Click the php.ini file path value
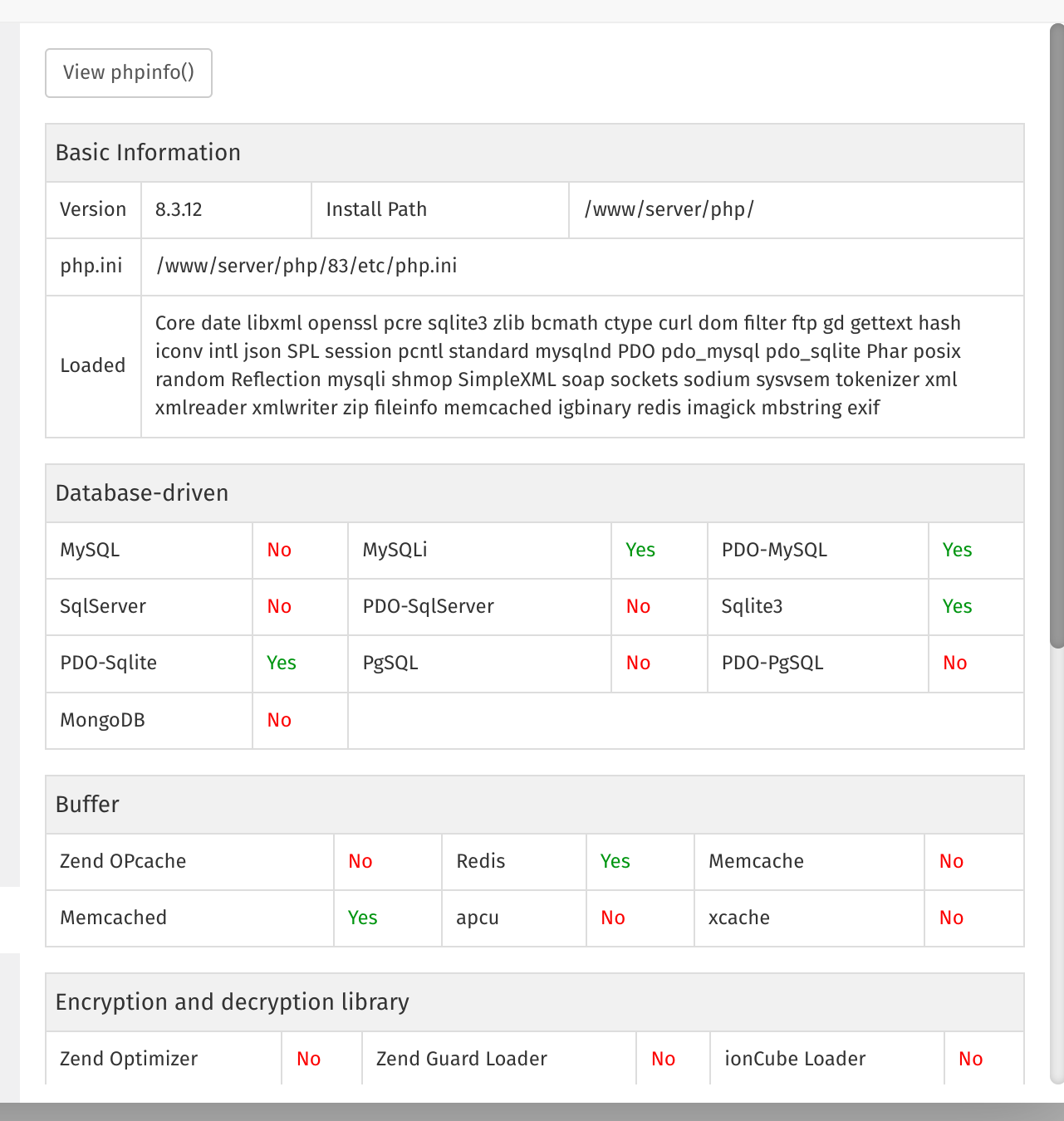 (306, 266)
